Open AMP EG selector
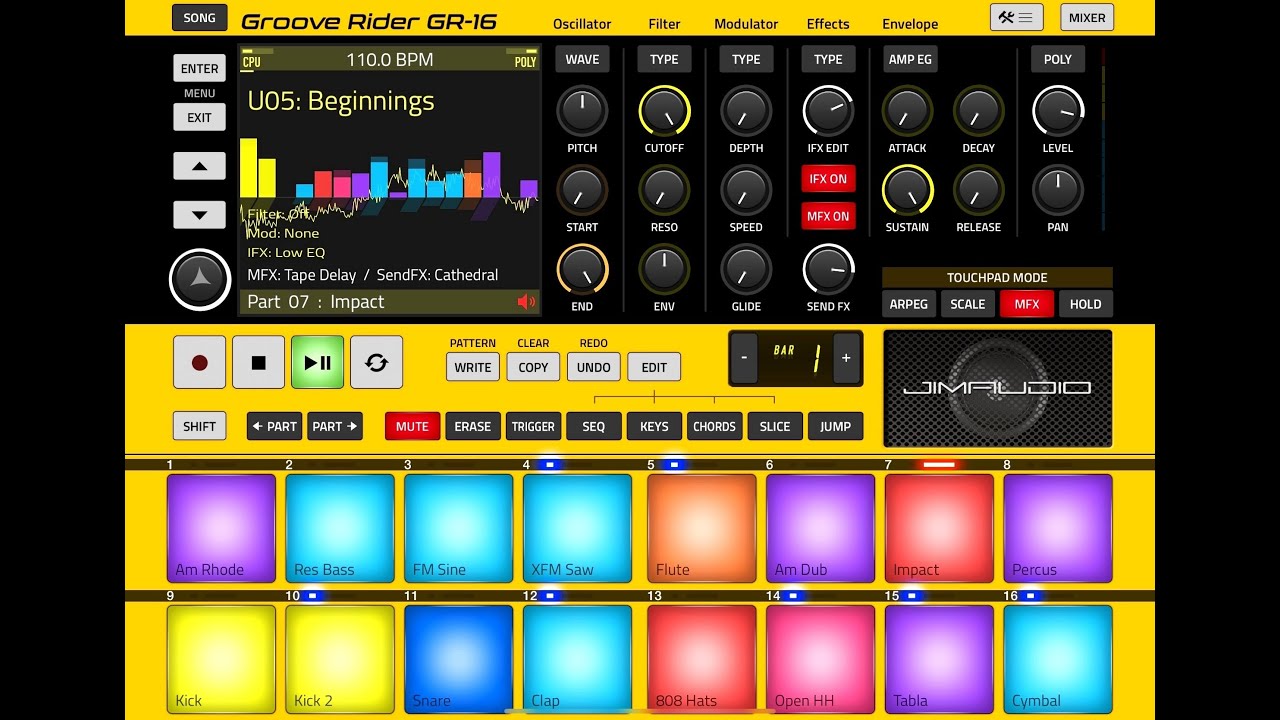Screen dimensions: 1280x720 coord(910,59)
